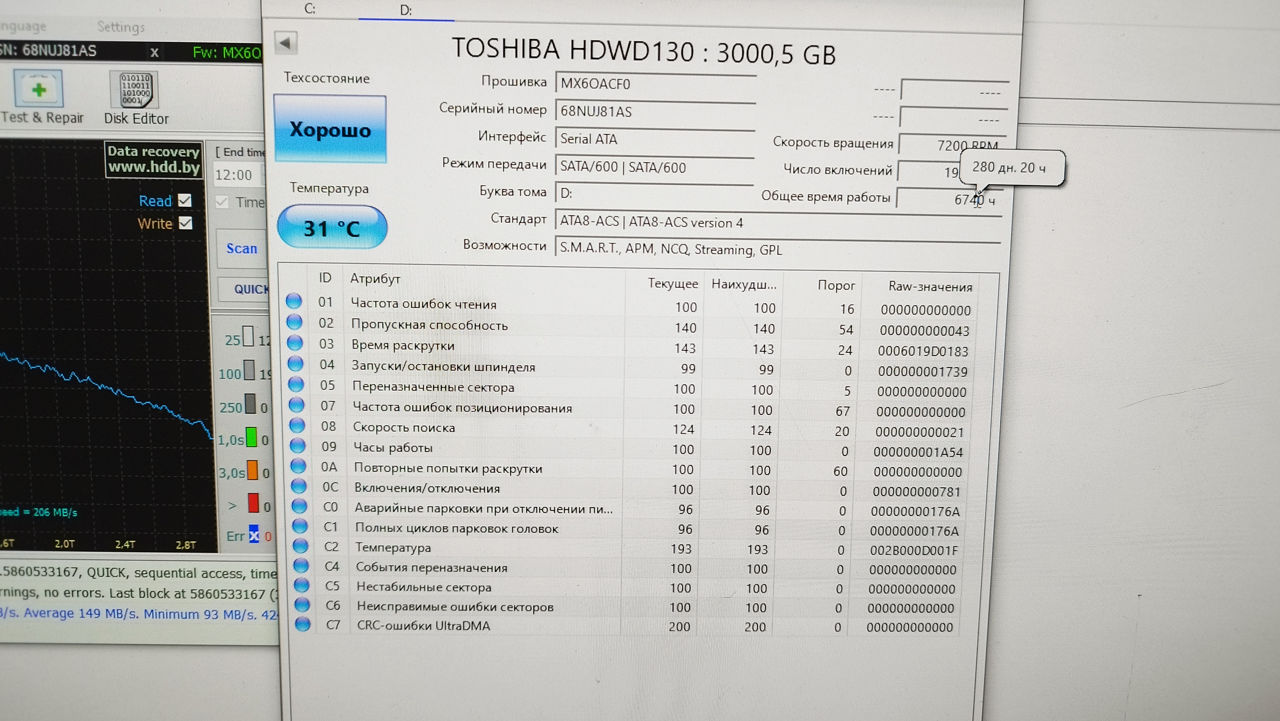The width and height of the screenshot is (1280, 721).
Task: Open the Data recovery www.hdd.by link
Action: point(153,160)
